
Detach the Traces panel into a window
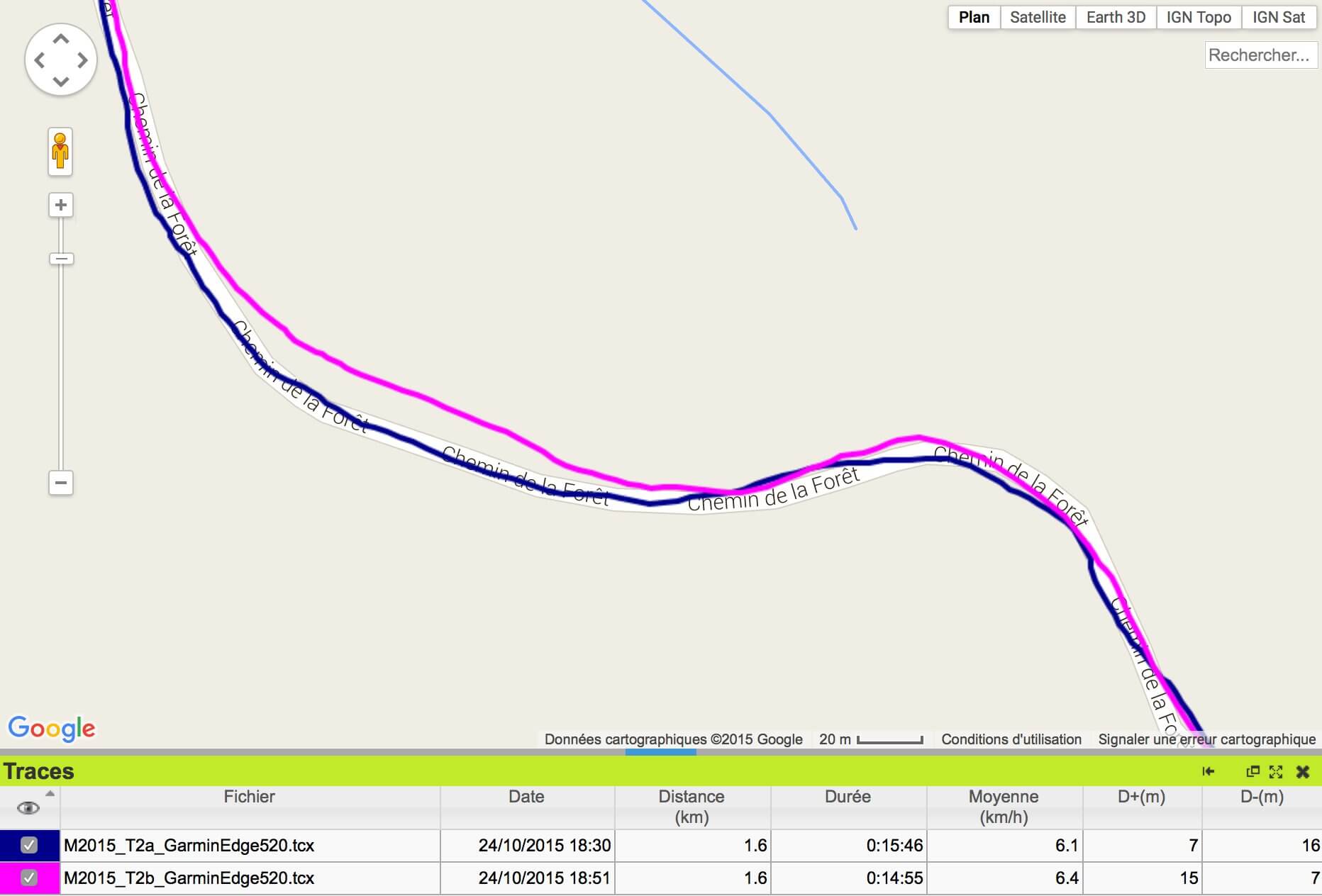tap(1253, 772)
